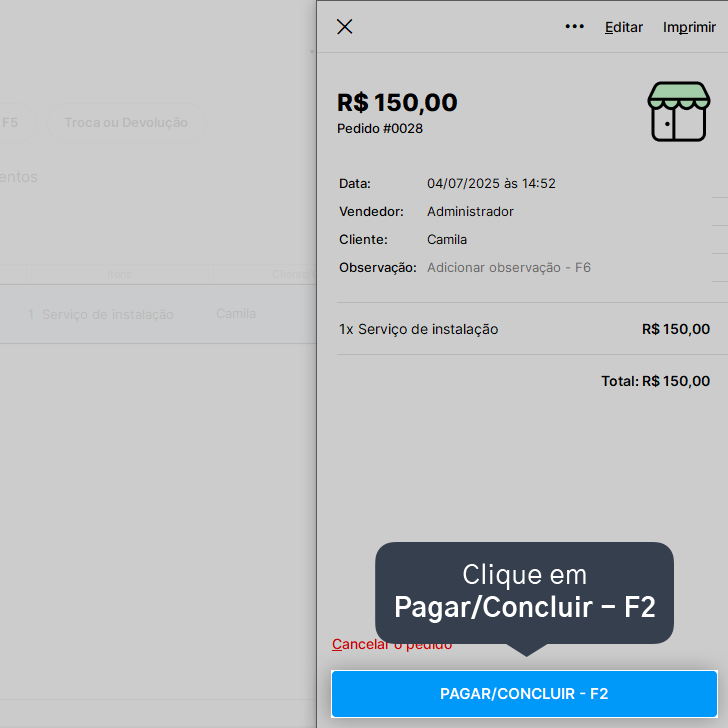Click the Camila client name in panel

tap(447, 240)
